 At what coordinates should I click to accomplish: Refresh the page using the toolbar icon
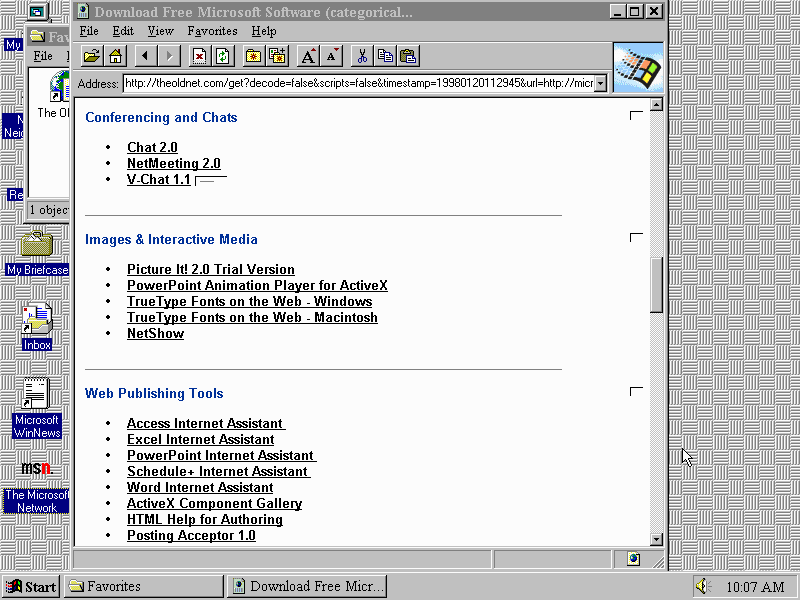(223, 56)
